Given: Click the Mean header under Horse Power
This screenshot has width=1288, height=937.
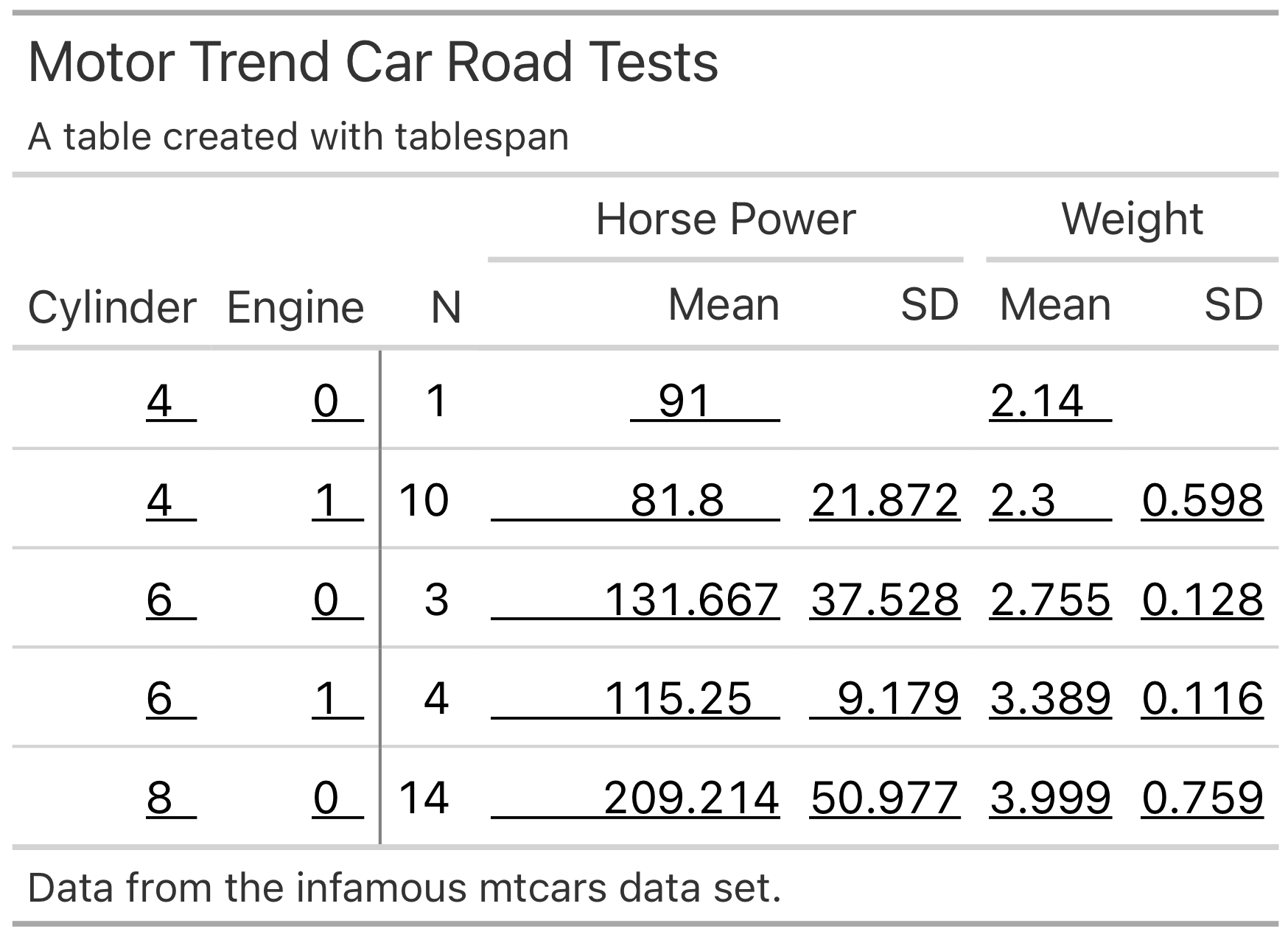Looking at the screenshot, I should (724, 304).
